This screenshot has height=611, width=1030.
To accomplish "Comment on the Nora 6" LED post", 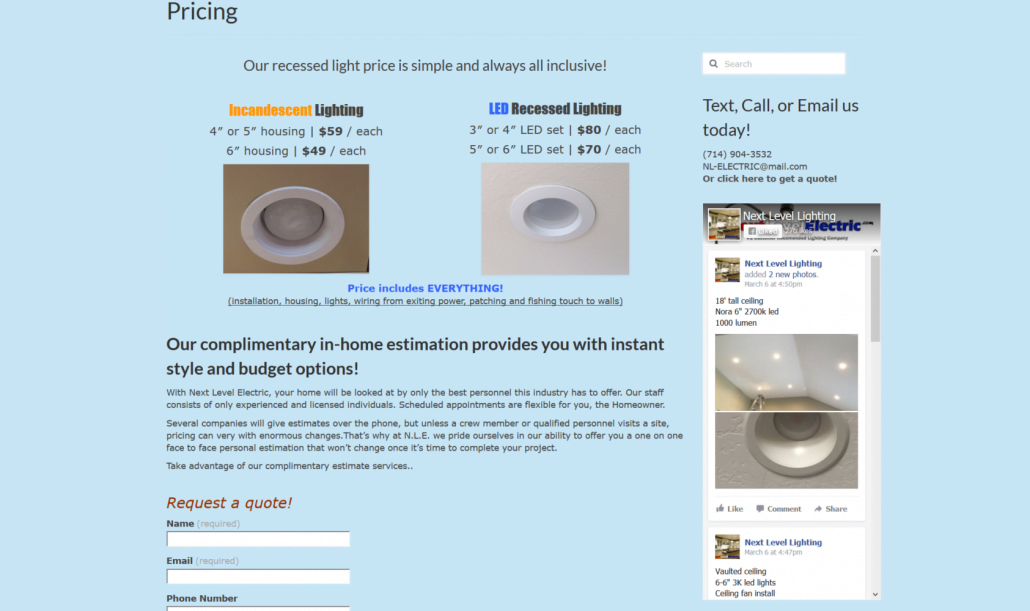I will [779, 509].
